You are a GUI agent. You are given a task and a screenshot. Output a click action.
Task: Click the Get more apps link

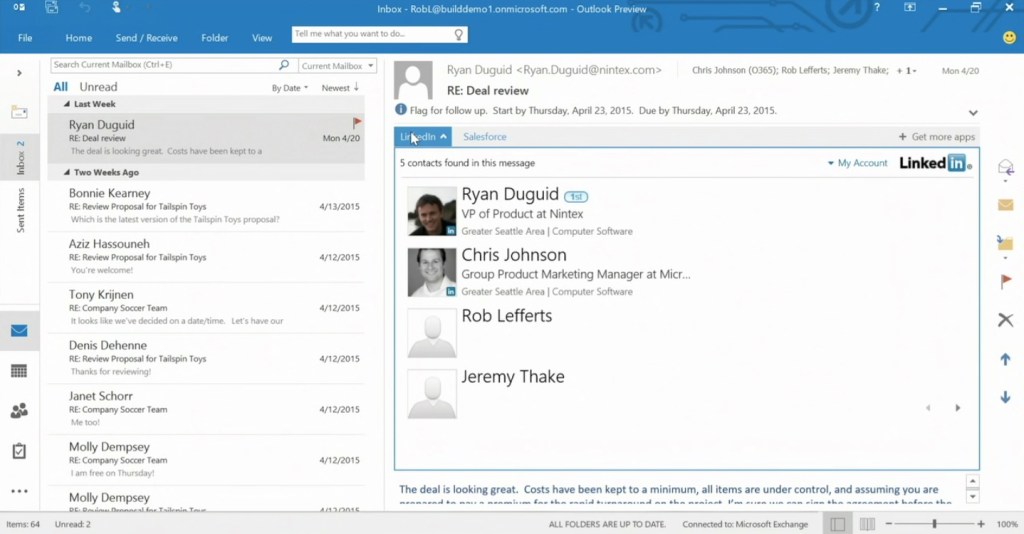click(x=937, y=137)
